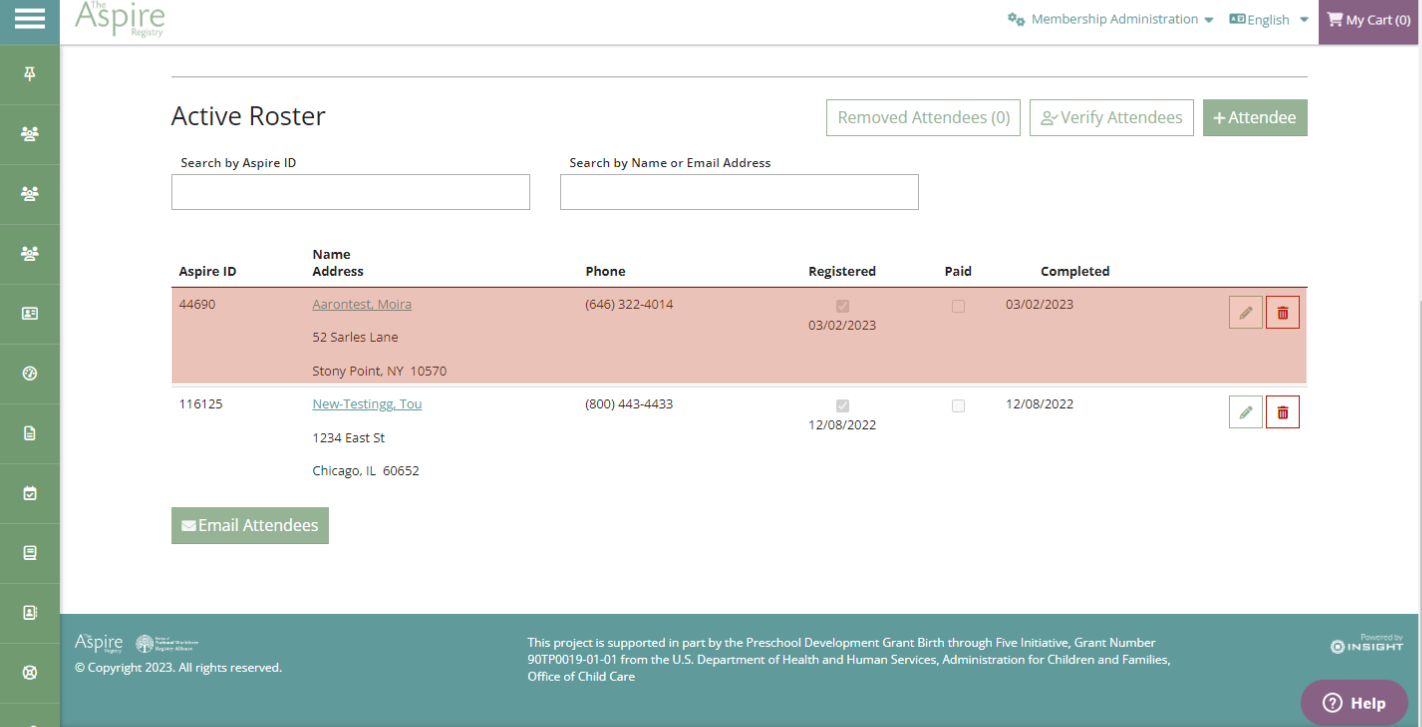Click the calendar check sidebar icon
This screenshot has width=1422, height=727.
click(29, 493)
